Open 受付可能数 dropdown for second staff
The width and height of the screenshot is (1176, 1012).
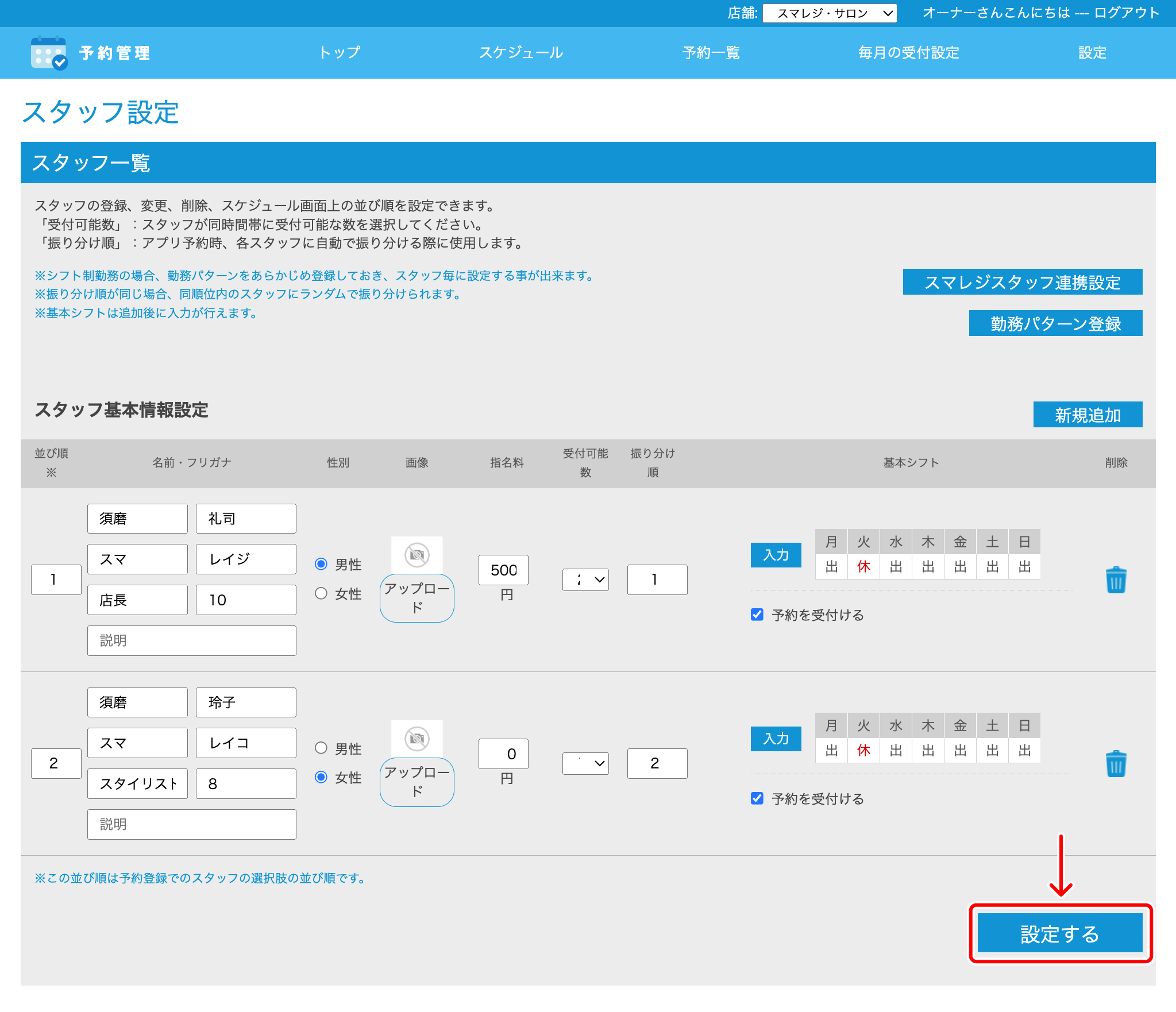coord(585,763)
